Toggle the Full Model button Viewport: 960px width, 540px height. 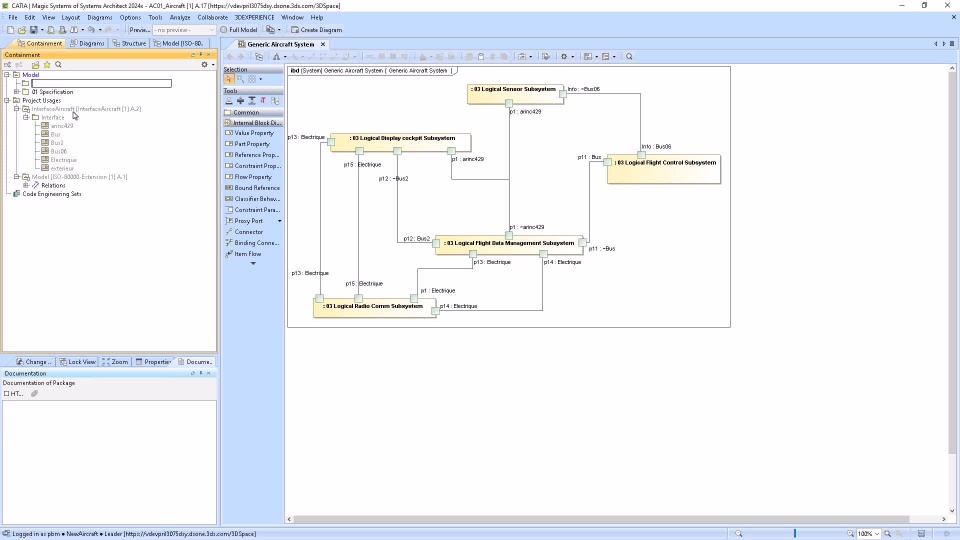[238, 29]
